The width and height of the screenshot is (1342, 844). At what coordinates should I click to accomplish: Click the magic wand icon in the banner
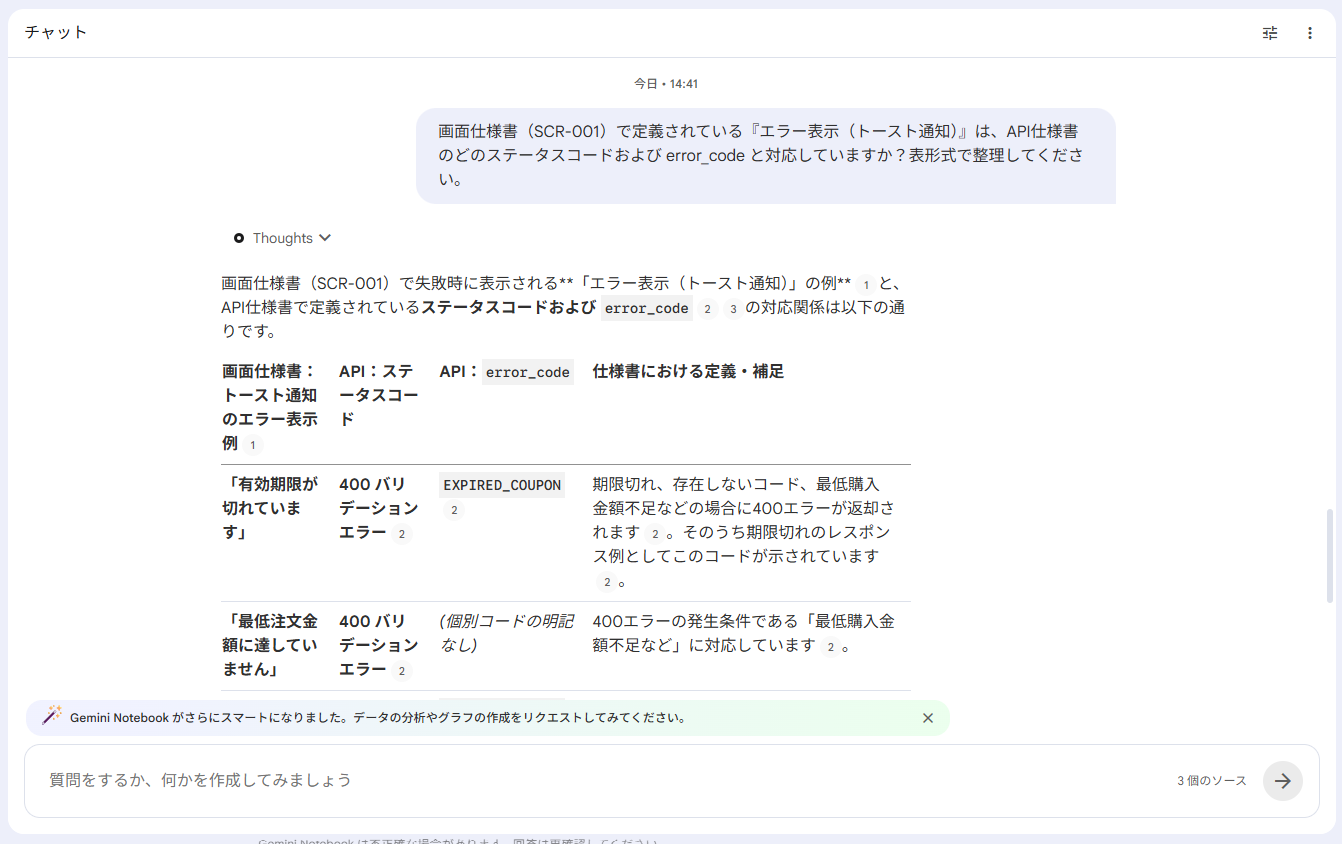(52, 716)
